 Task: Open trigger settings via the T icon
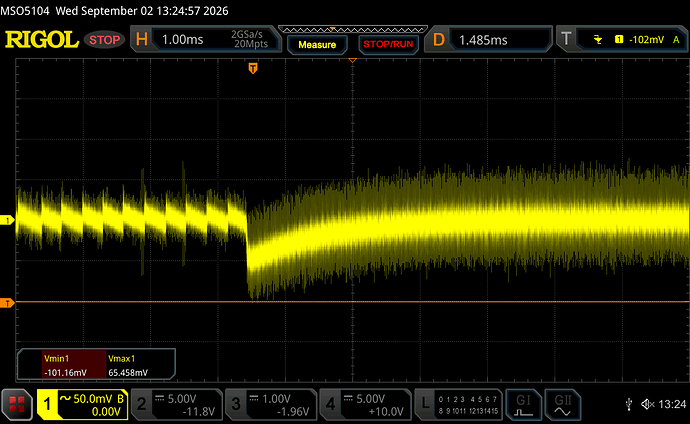pyautogui.click(x=566, y=39)
